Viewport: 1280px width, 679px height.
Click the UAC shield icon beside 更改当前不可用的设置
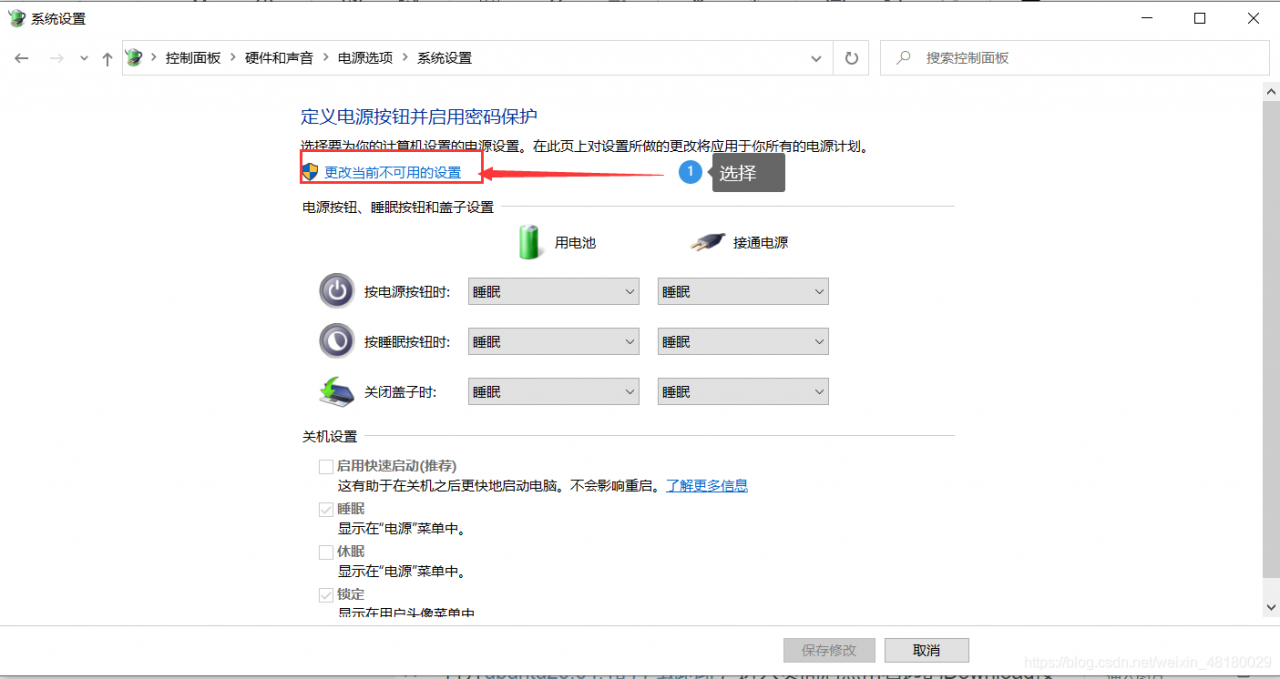coord(310,171)
